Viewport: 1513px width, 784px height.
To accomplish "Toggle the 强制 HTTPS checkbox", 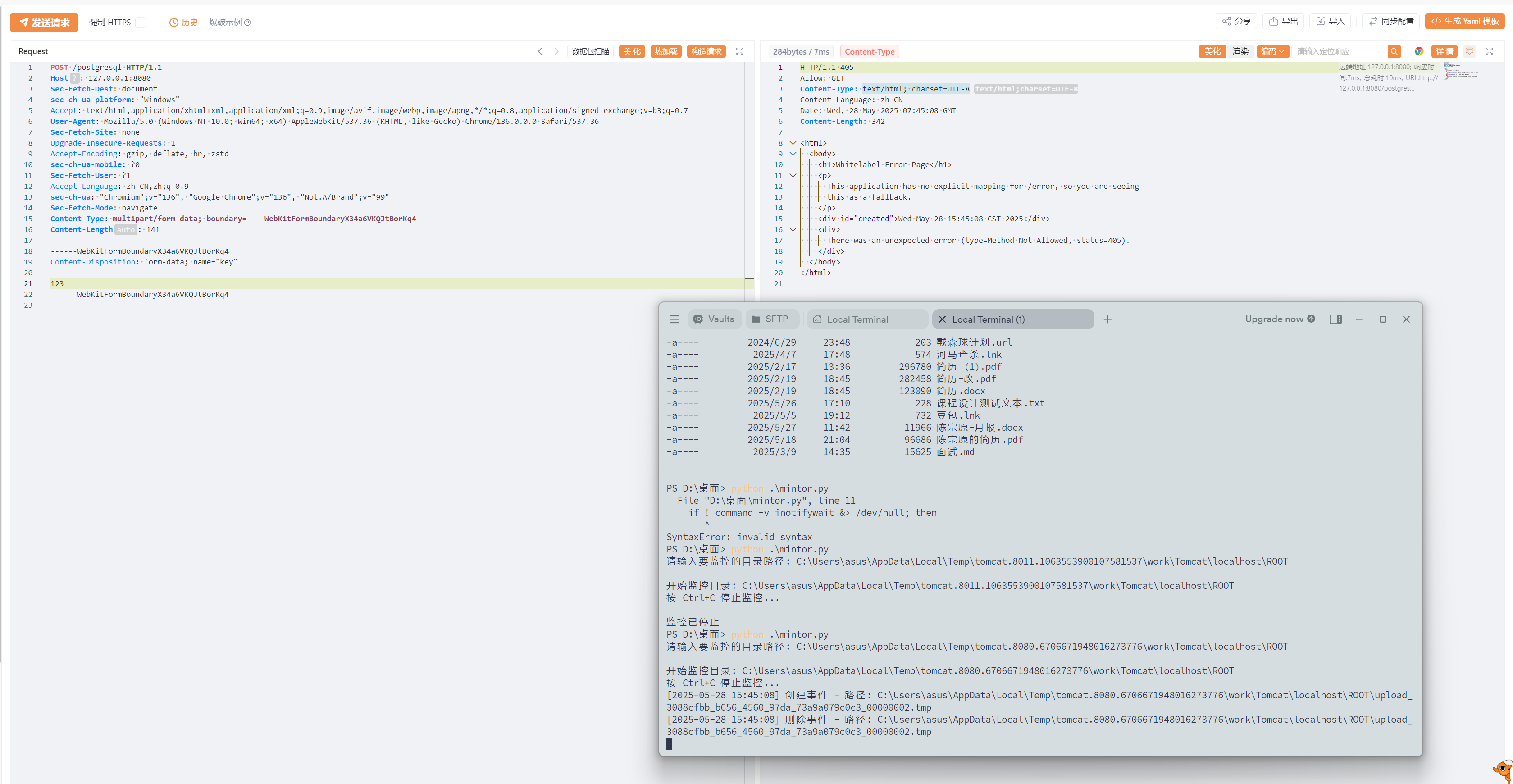I will tap(141, 23).
